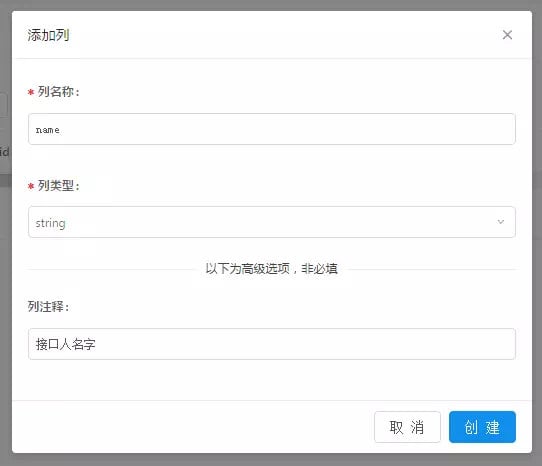Confirm with the blue 创建 button
Screen dimensions: 542x466
pos(482,427)
